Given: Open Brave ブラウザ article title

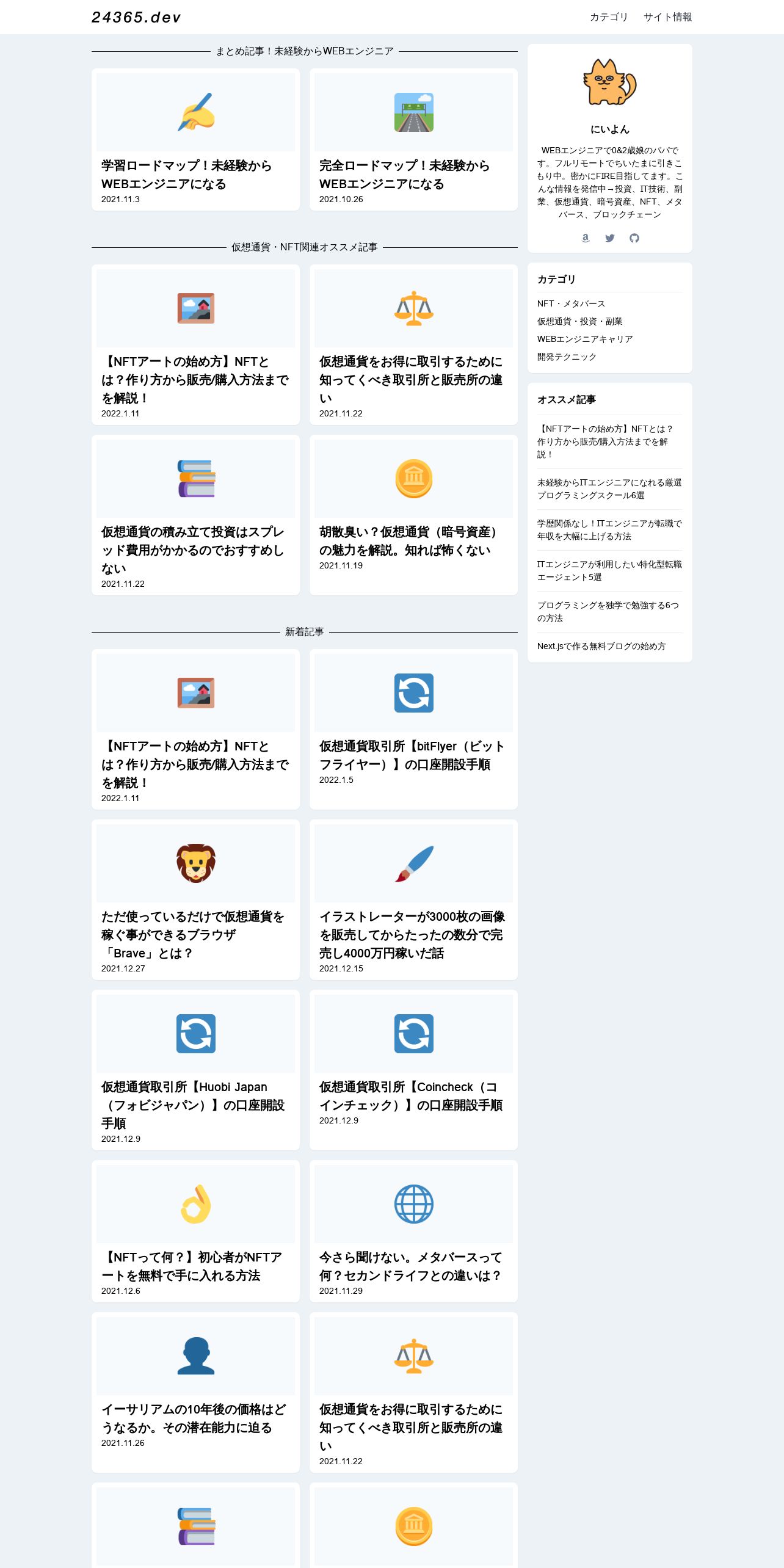Looking at the screenshot, I should pos(193,935).
